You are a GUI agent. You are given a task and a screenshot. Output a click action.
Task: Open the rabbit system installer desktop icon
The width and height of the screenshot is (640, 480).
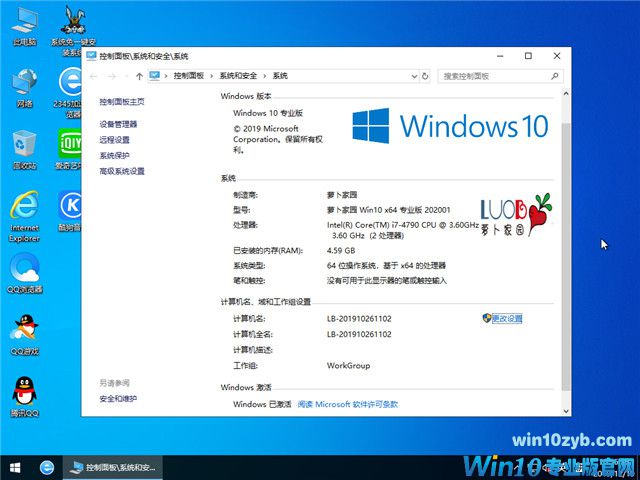point(73,31)
